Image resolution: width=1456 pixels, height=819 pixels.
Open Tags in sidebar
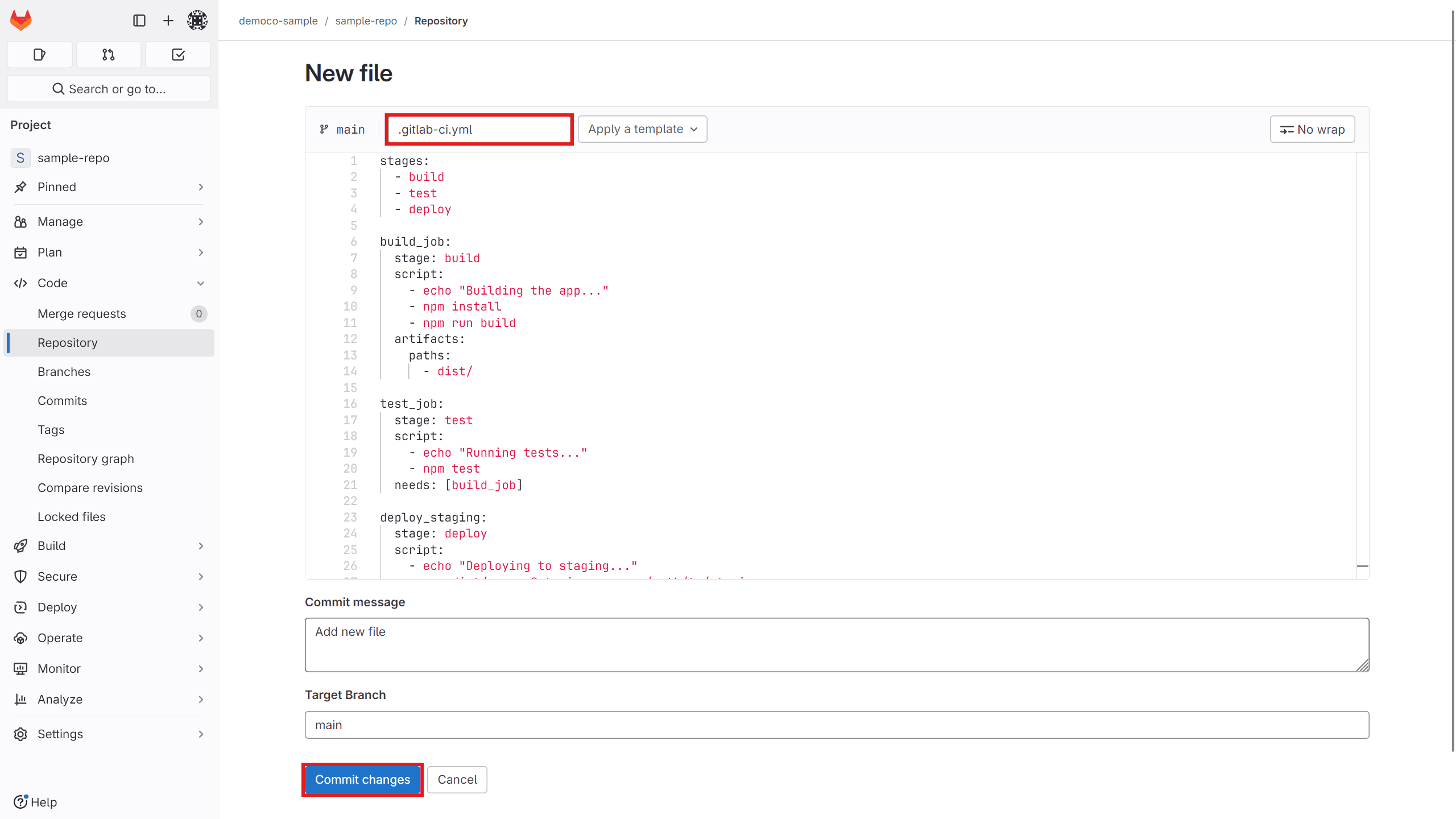(x=109, y=429)
